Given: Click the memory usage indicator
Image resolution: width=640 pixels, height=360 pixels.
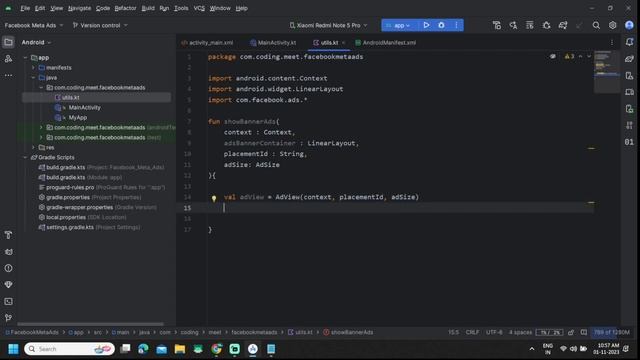Looking at the screenshot, I should (x=611, y=332).
